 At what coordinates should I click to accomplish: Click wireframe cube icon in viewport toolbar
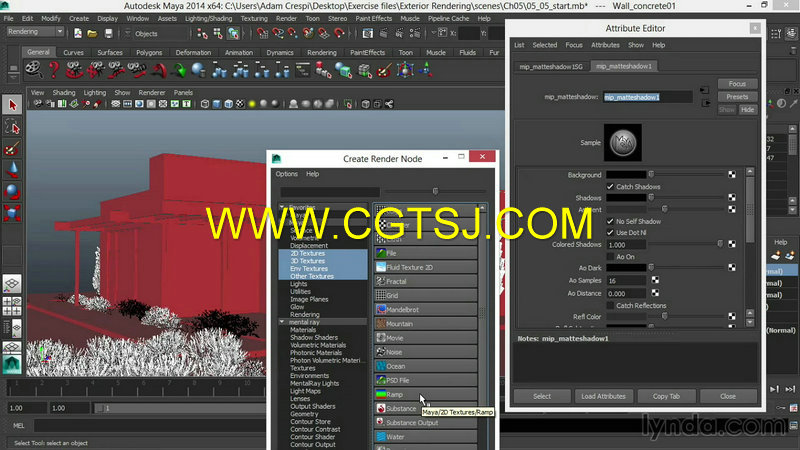tap(205, 104)
